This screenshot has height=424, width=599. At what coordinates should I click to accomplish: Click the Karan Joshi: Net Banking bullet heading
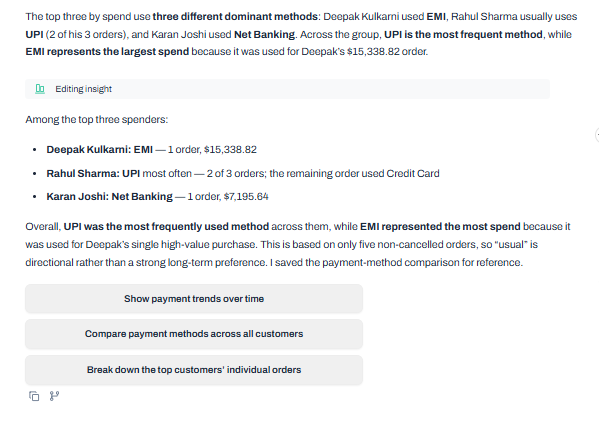[x=110, y=197]
